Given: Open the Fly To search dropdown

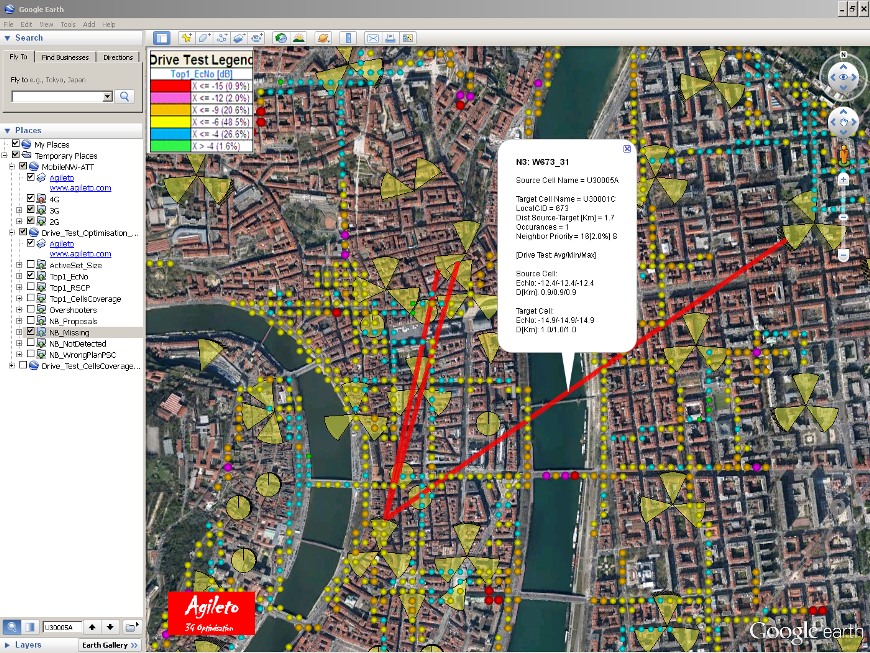Looking at the screenshot, I should click(108, 97).
